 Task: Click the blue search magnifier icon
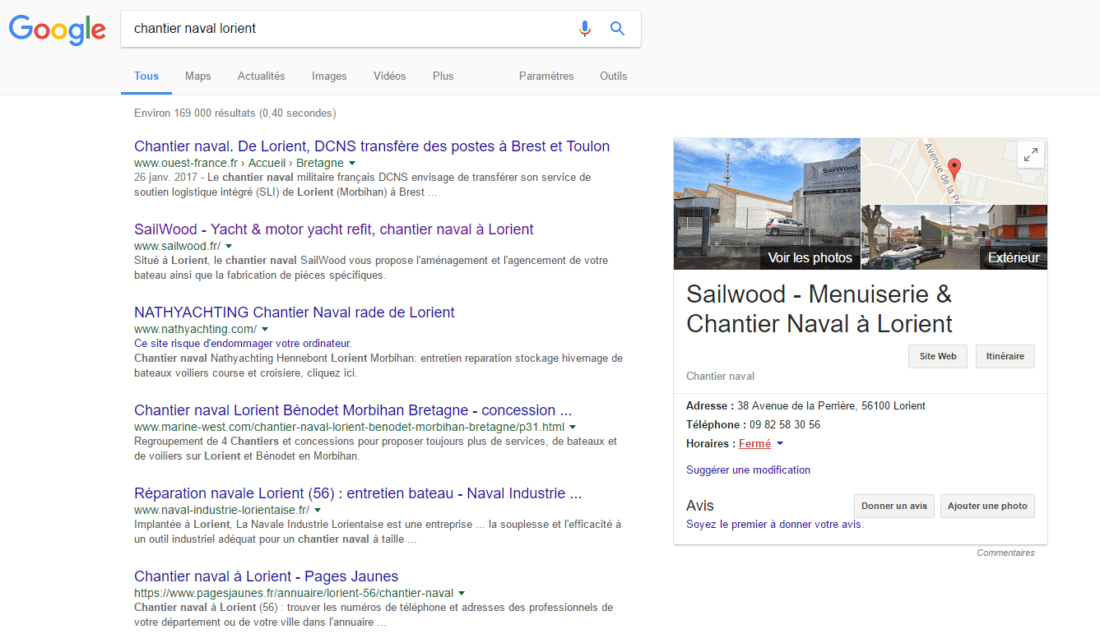coord(617,29)
